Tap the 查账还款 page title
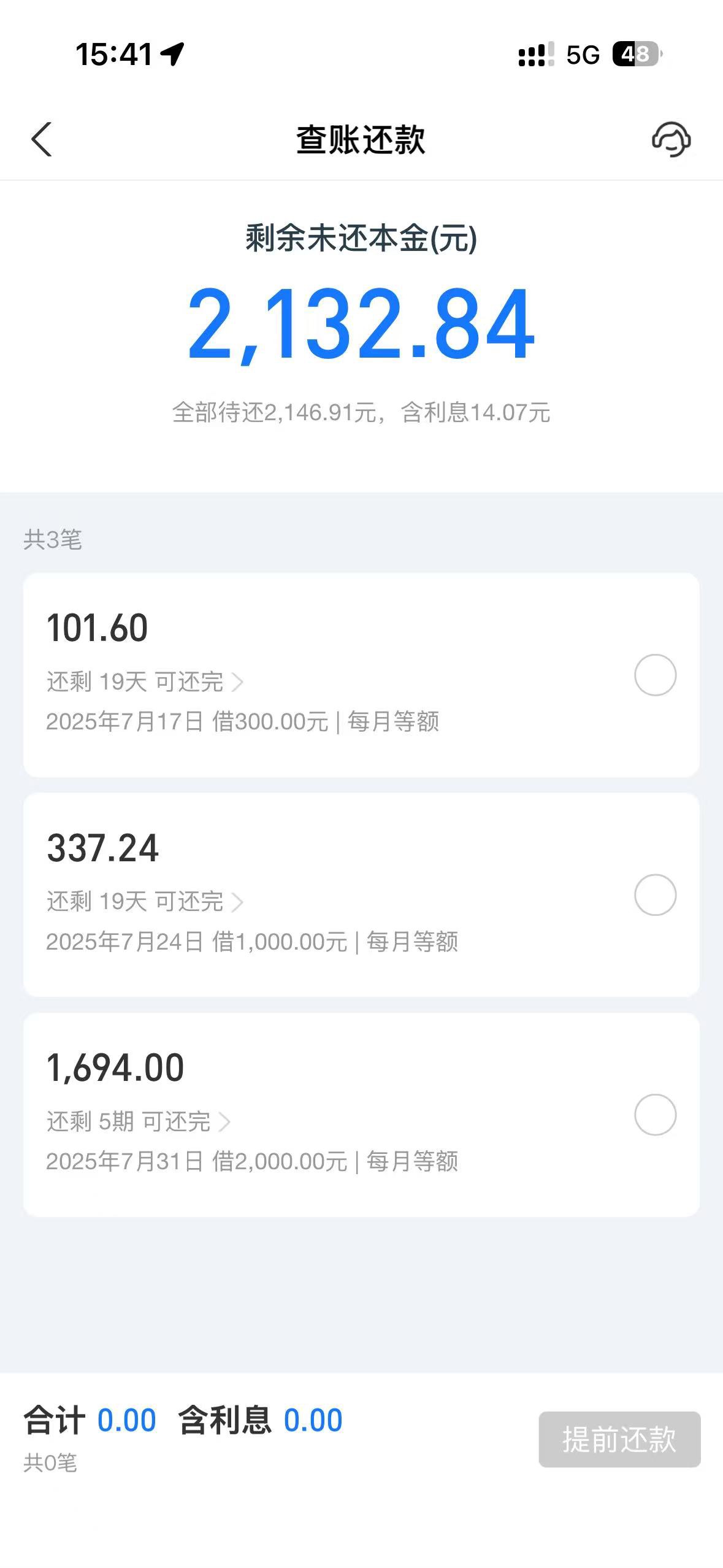 [361, 139]
